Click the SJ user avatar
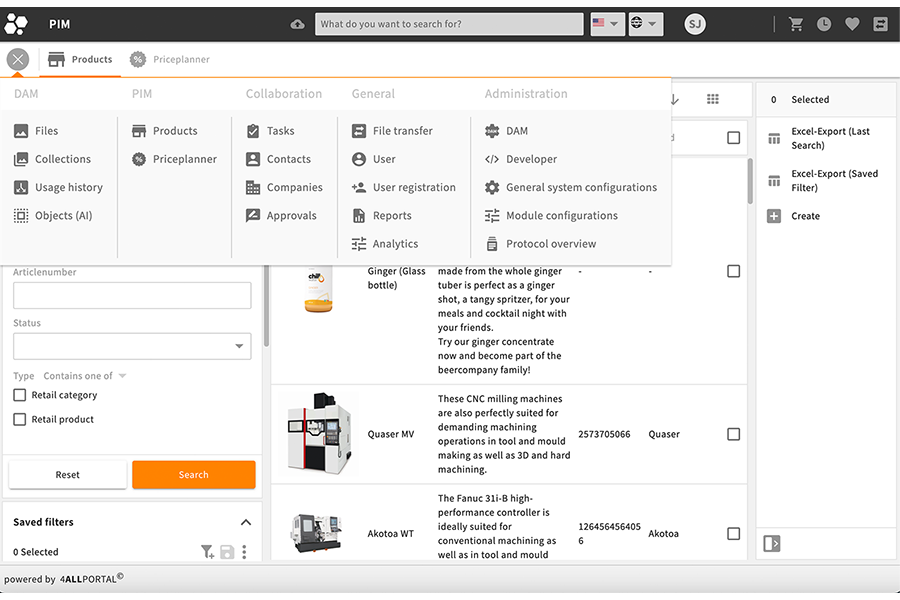 coord(695,24)
